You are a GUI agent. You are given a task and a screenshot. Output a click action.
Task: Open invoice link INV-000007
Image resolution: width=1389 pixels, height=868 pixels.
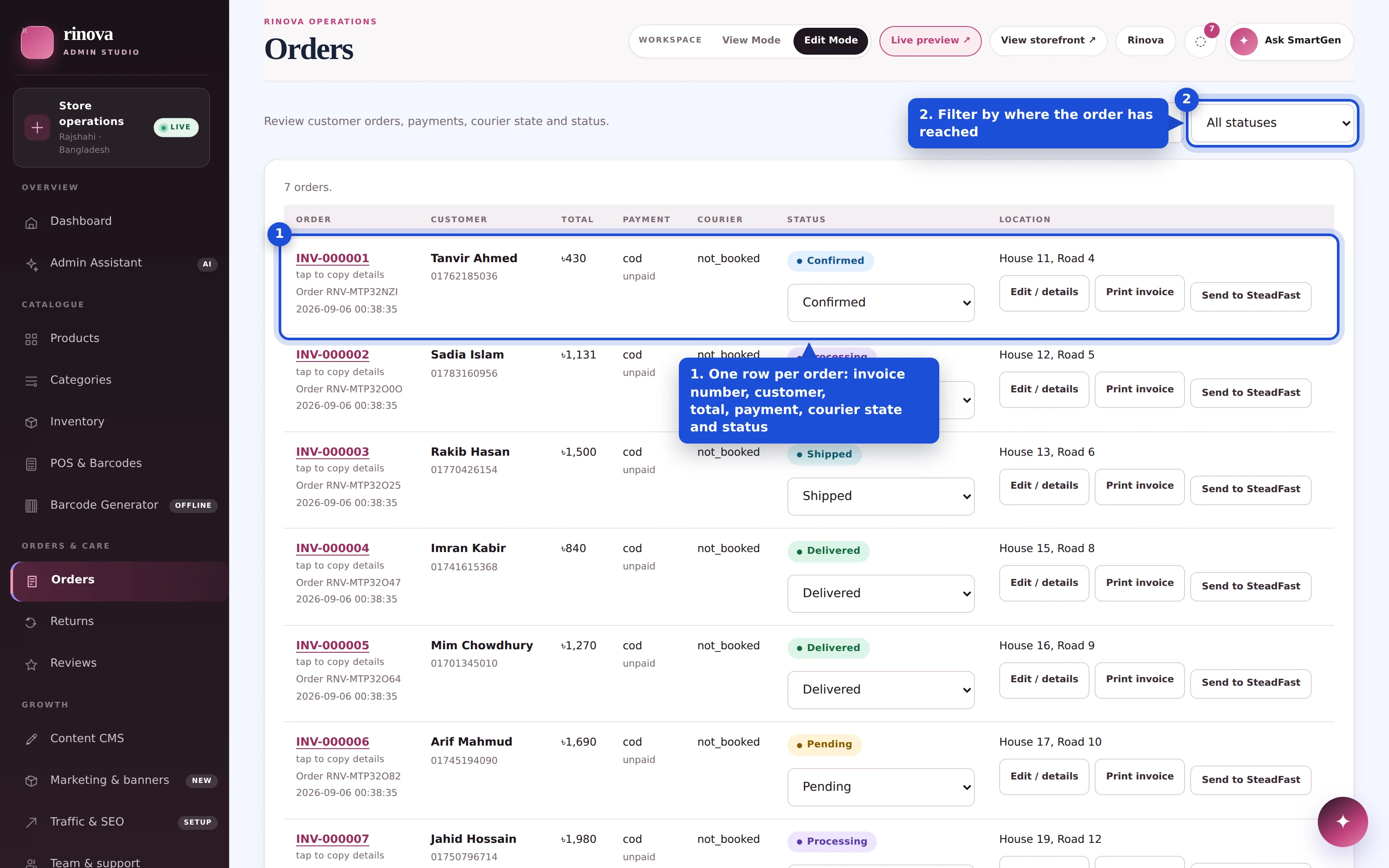coord(332,839)
